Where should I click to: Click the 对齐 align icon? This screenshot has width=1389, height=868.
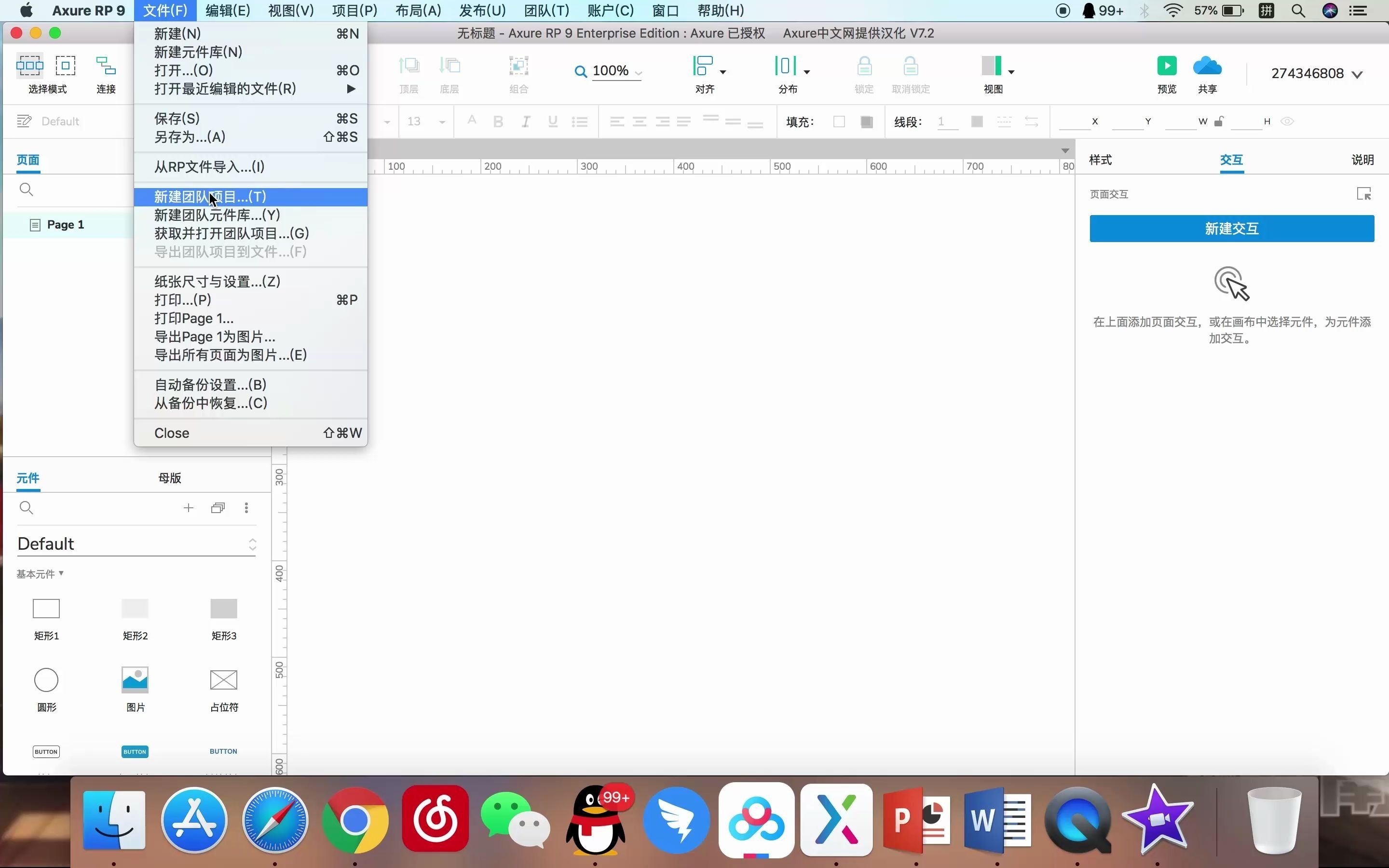pos(703,66)
